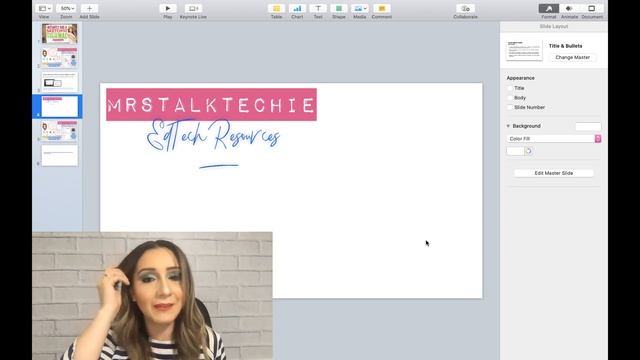Click the Slide Layout panel header
This screenshot has height=360, width=640.
[553, 26]
